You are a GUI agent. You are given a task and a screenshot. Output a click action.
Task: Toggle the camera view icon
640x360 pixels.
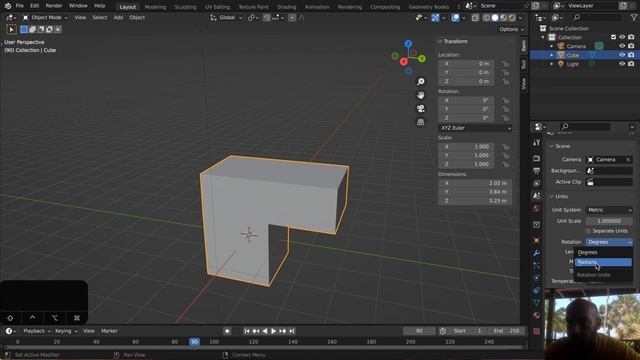420,109
